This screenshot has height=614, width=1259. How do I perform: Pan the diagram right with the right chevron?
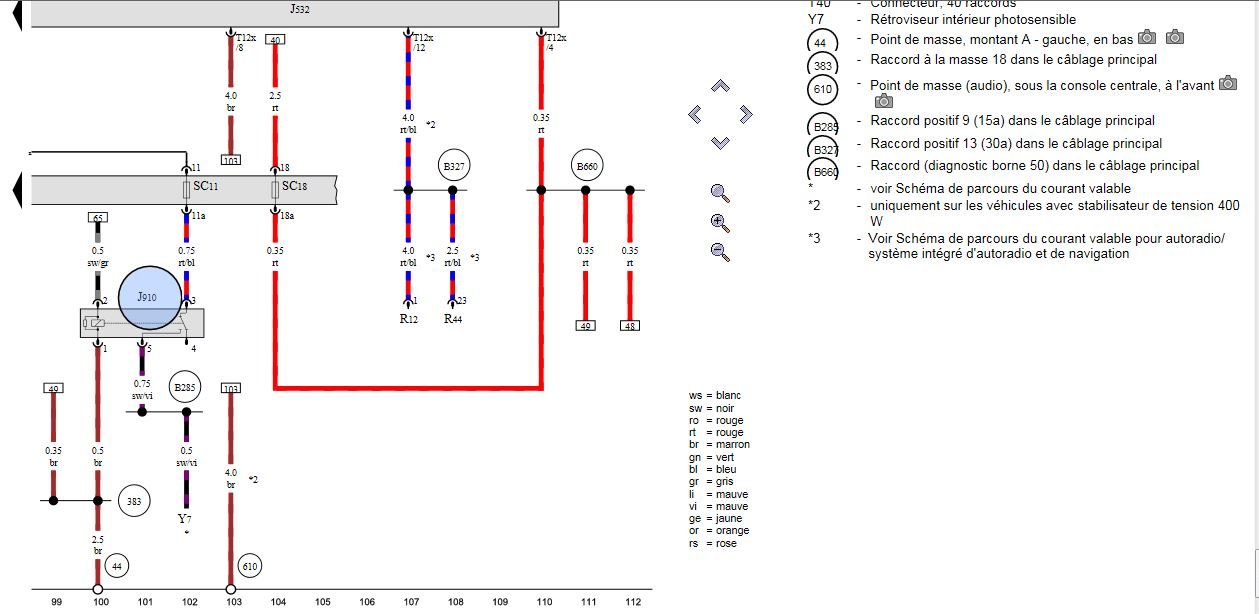pyautogui.click(x=745, y=114)
